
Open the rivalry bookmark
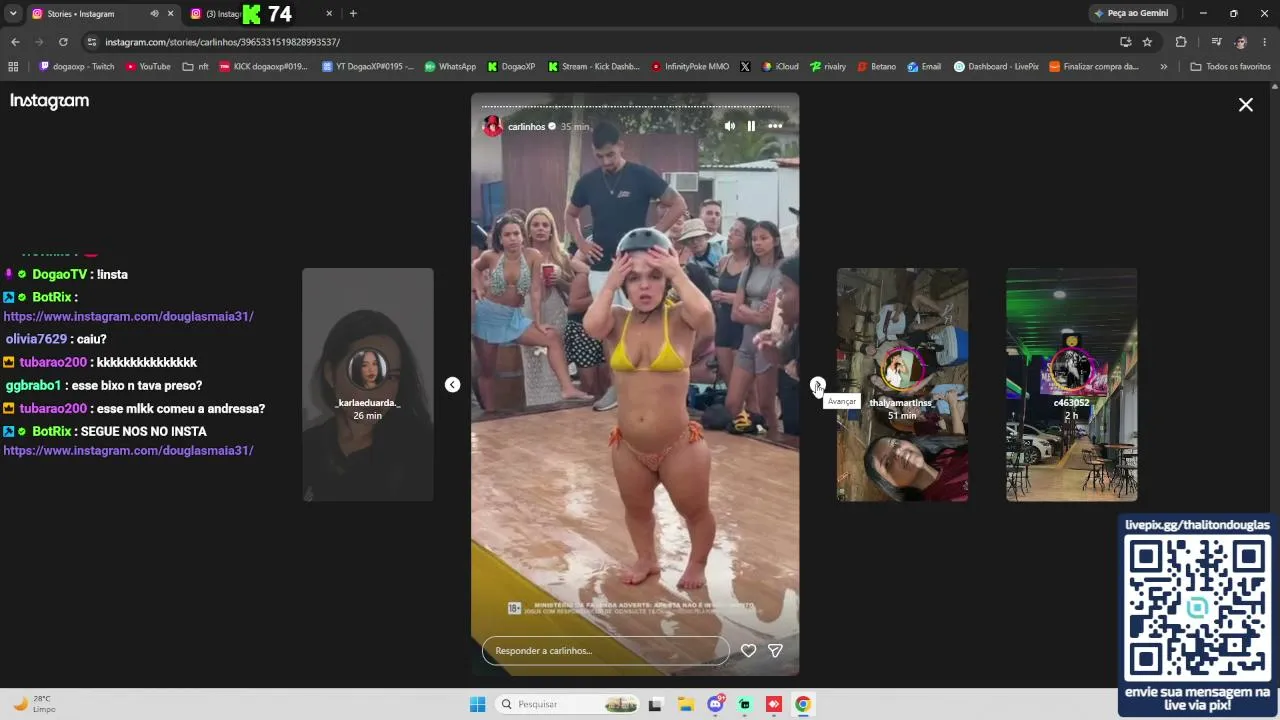tap(828, 67)
